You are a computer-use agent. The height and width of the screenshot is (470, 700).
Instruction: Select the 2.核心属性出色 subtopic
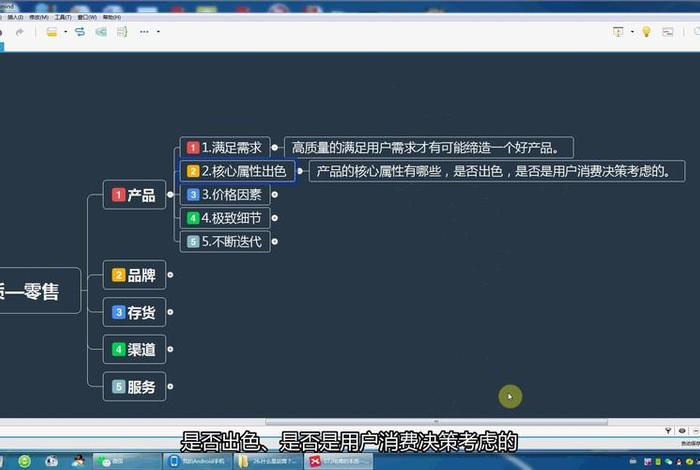[237, 171]
